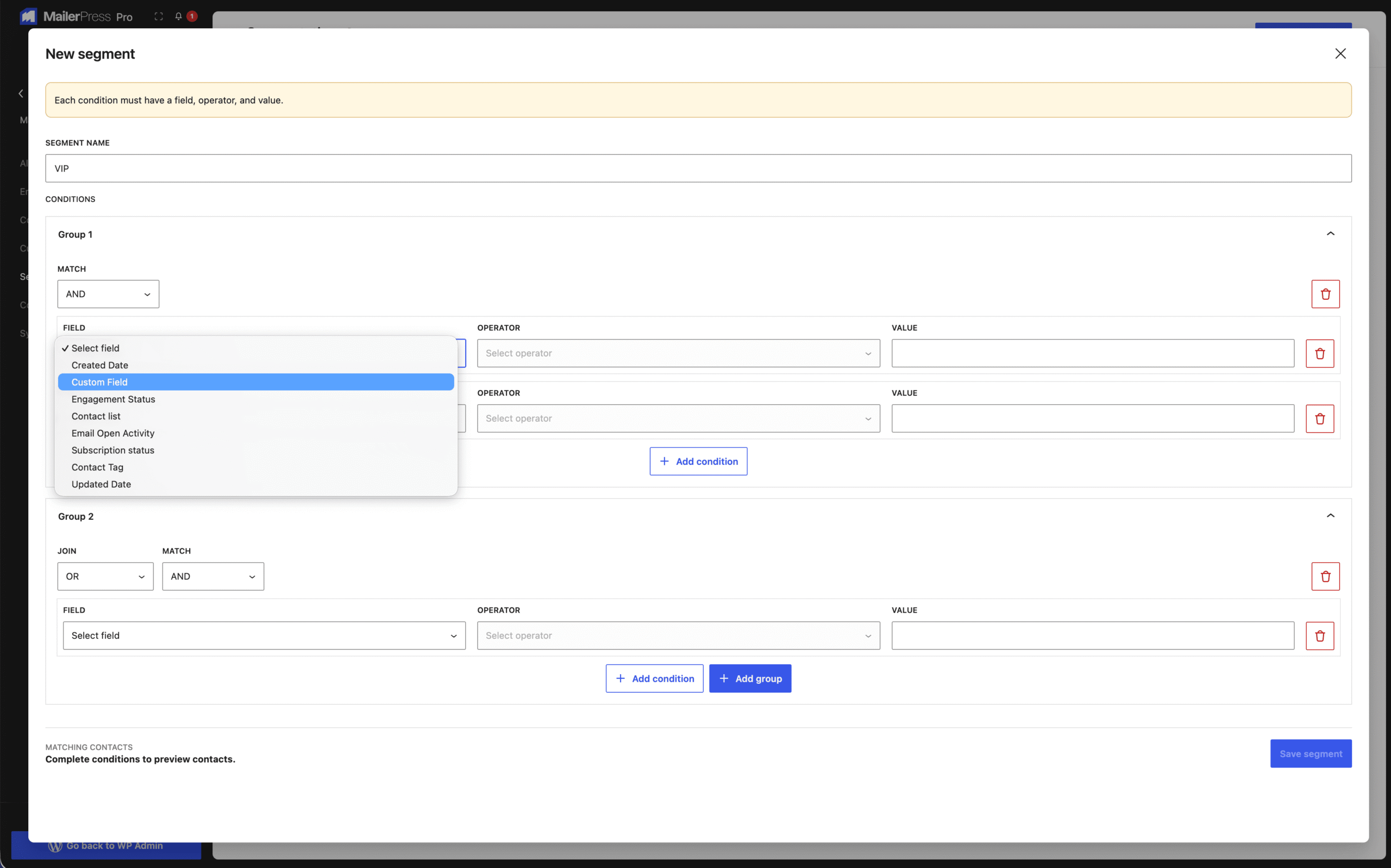Image resolution: width=1391 pixels, height=868 pixels.
Task: Focus the Segment Name input containing VIP
Action: tap(698, 168)
